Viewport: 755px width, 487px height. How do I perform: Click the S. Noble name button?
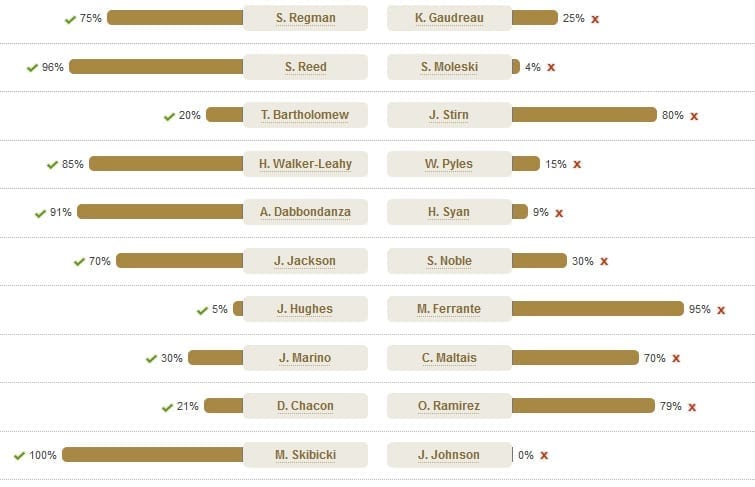pos(449,261)
